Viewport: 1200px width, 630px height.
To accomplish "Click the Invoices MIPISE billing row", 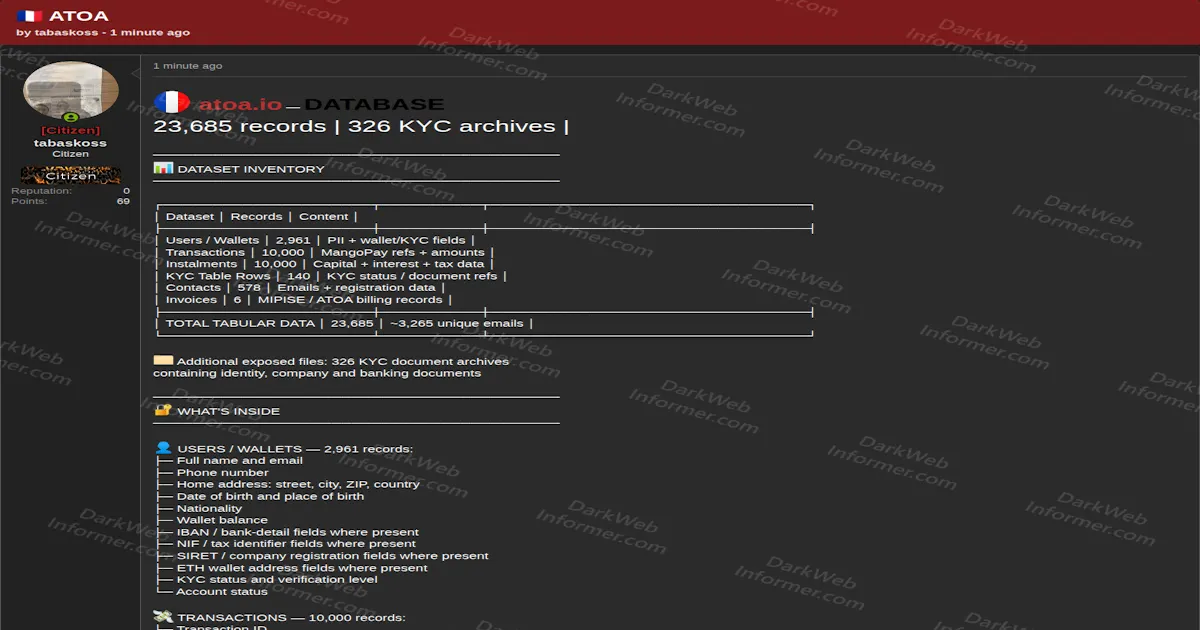I will click(x=304, y=299).
